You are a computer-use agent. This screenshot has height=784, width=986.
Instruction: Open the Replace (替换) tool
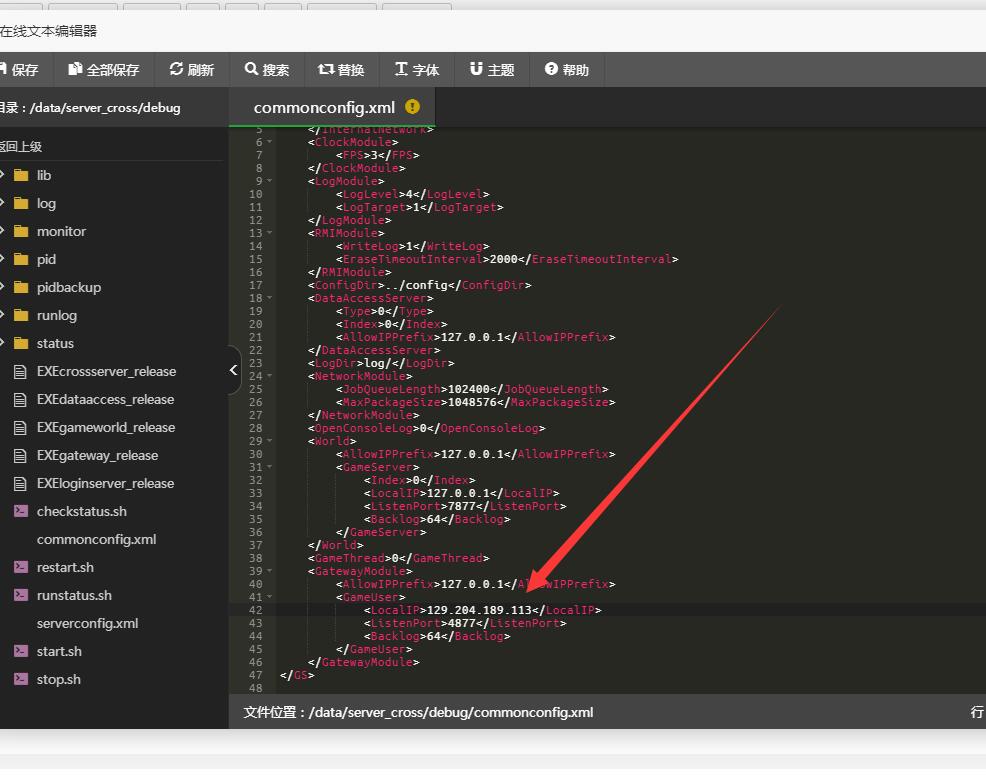(326, 69)
